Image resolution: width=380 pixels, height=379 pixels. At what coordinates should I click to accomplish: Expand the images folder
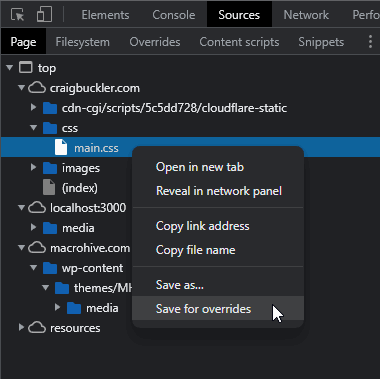pos(33,168)
